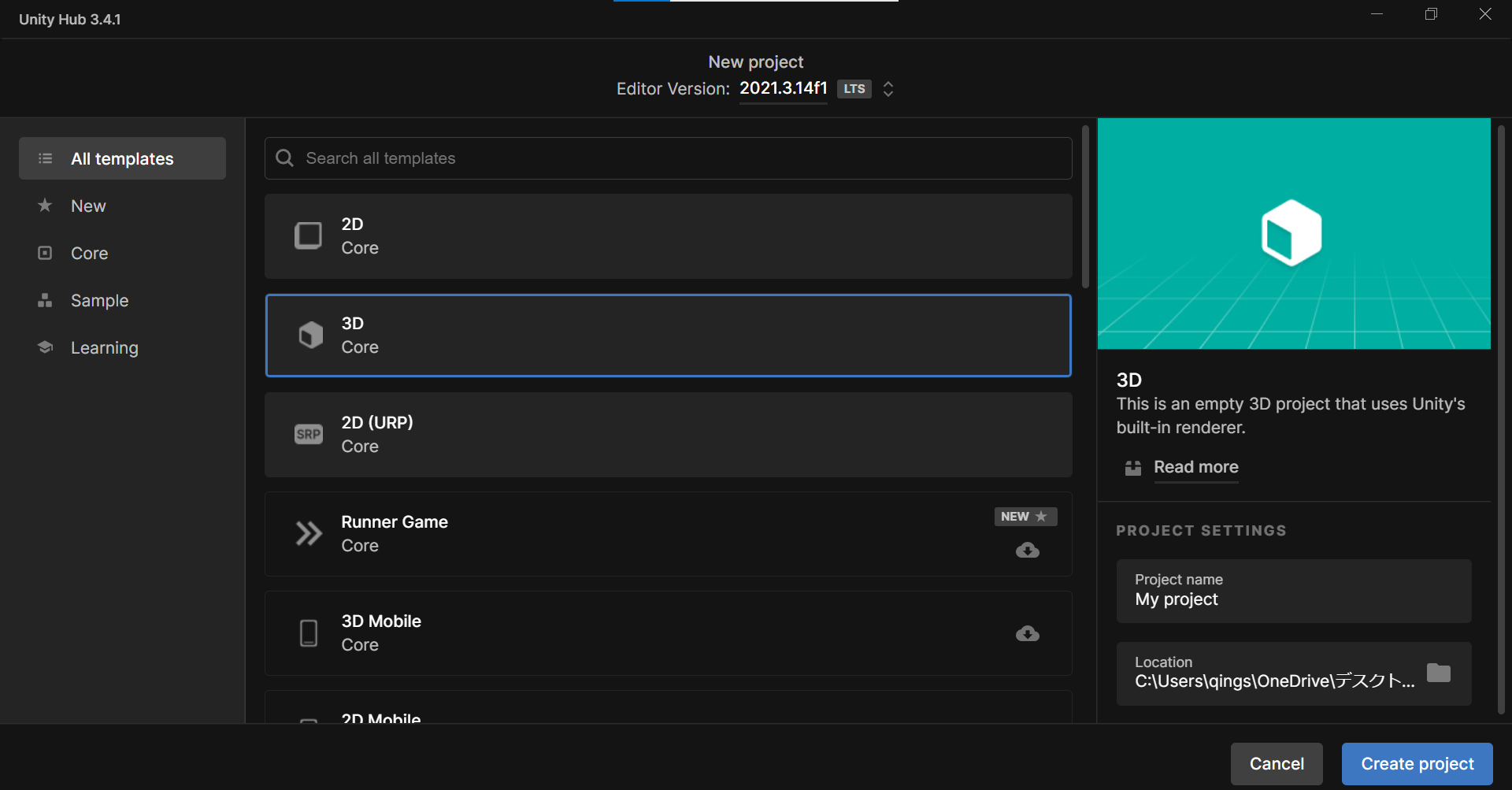Viewport: 1512px width, 790px height.
Task: Download the Runner Game template via cloud icon
Action: tap(1027, 551)
